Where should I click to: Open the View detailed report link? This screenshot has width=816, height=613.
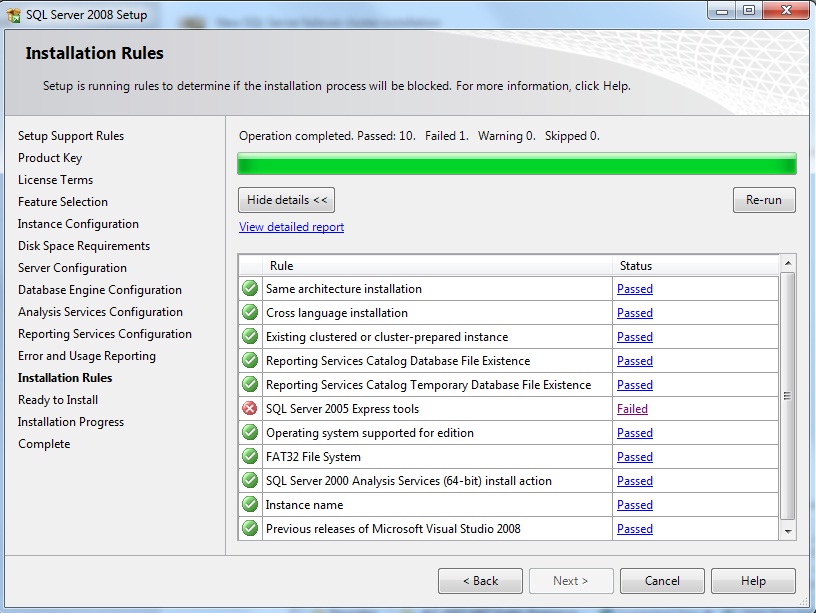pyautogui.click(x=291, y=227)
